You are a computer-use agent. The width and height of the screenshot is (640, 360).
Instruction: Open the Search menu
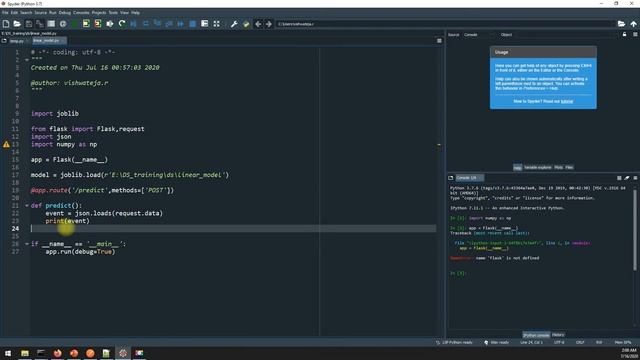click(26, 13)
